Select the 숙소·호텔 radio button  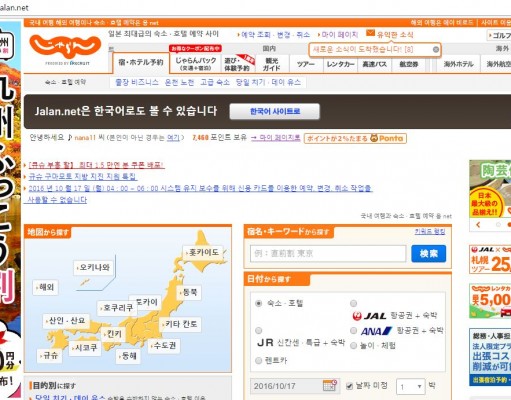258,303
